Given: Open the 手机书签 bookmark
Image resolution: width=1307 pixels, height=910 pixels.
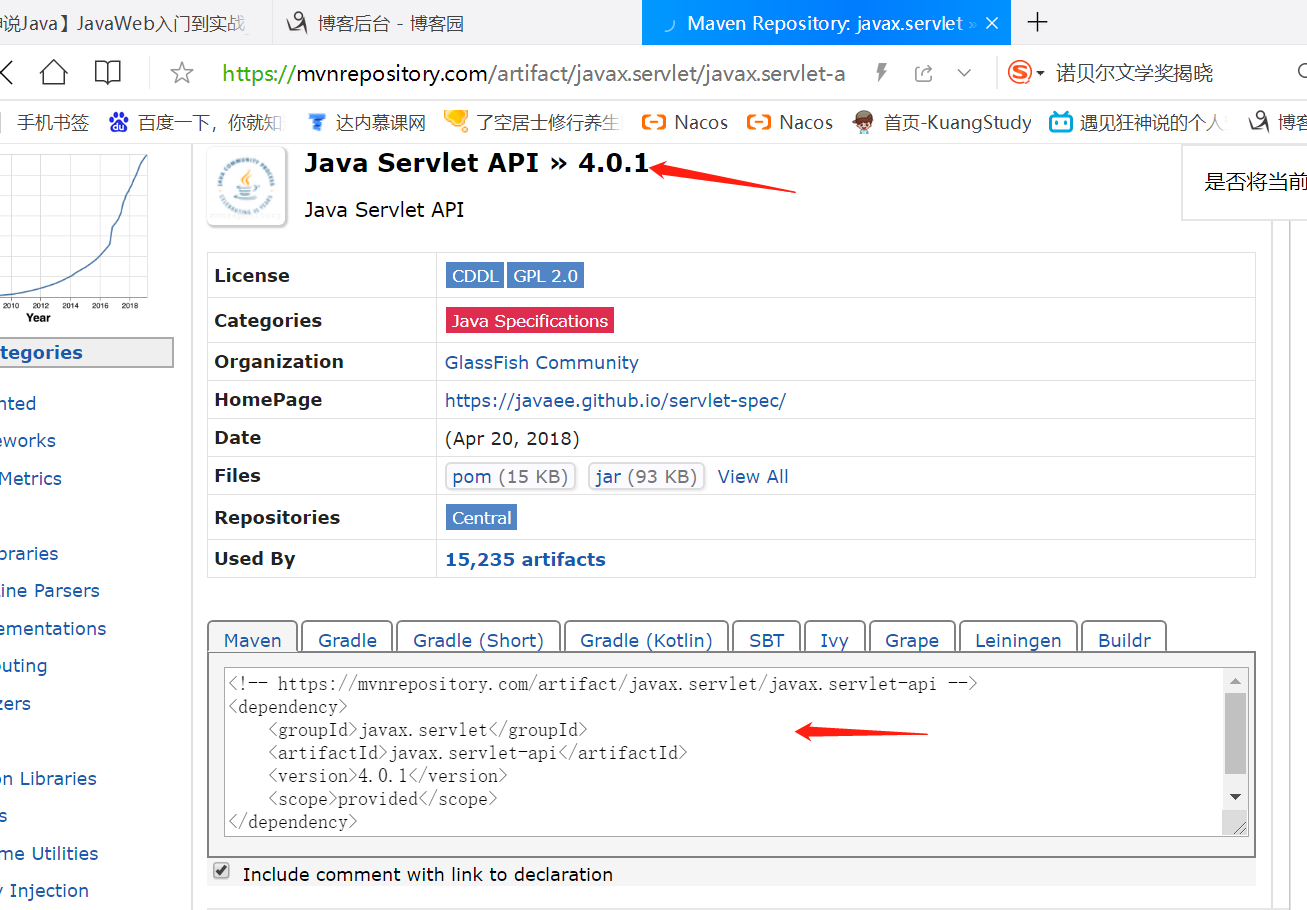Looking at the screenshot, I should click(52, 122).
